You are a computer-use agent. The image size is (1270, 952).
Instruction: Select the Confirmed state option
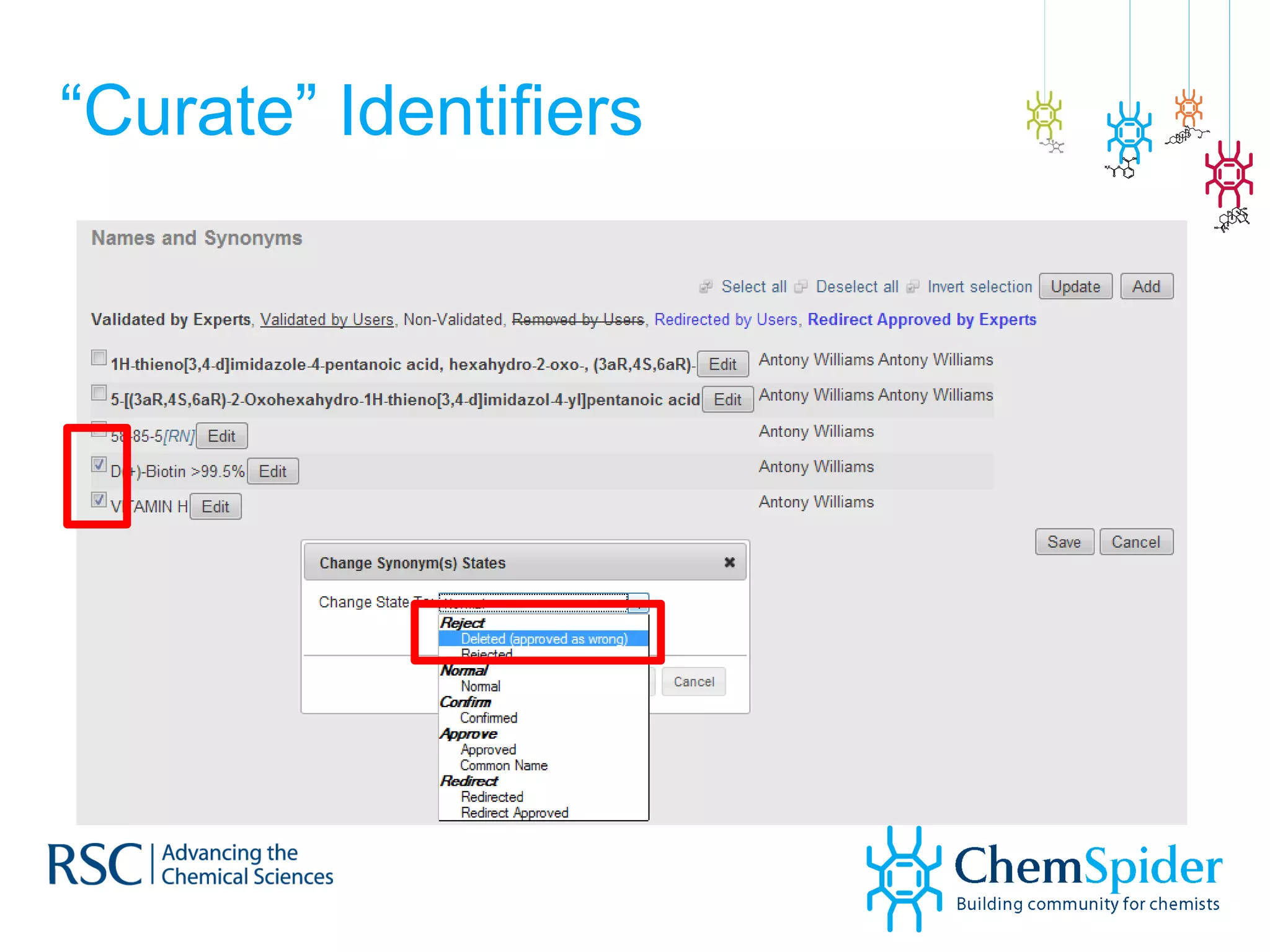(x=489, y=718)
